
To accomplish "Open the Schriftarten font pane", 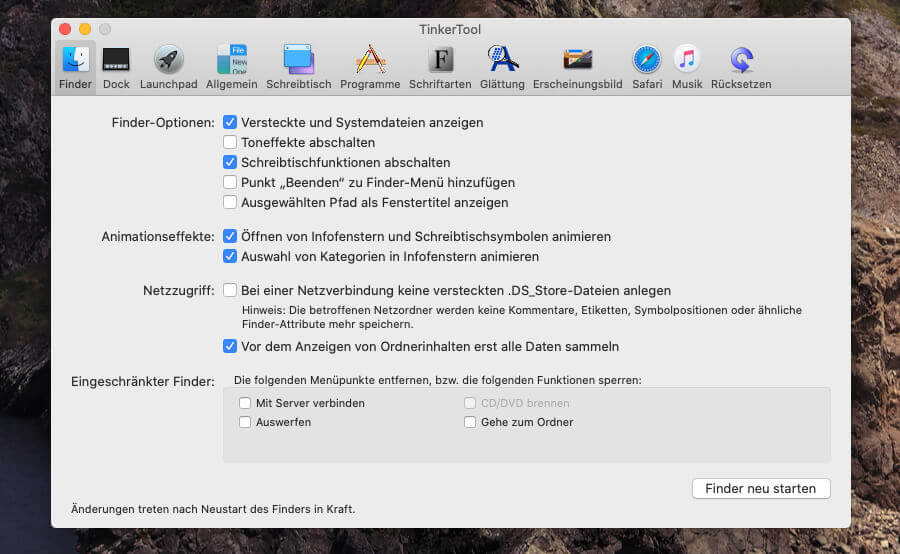I will tap(440, 67).
